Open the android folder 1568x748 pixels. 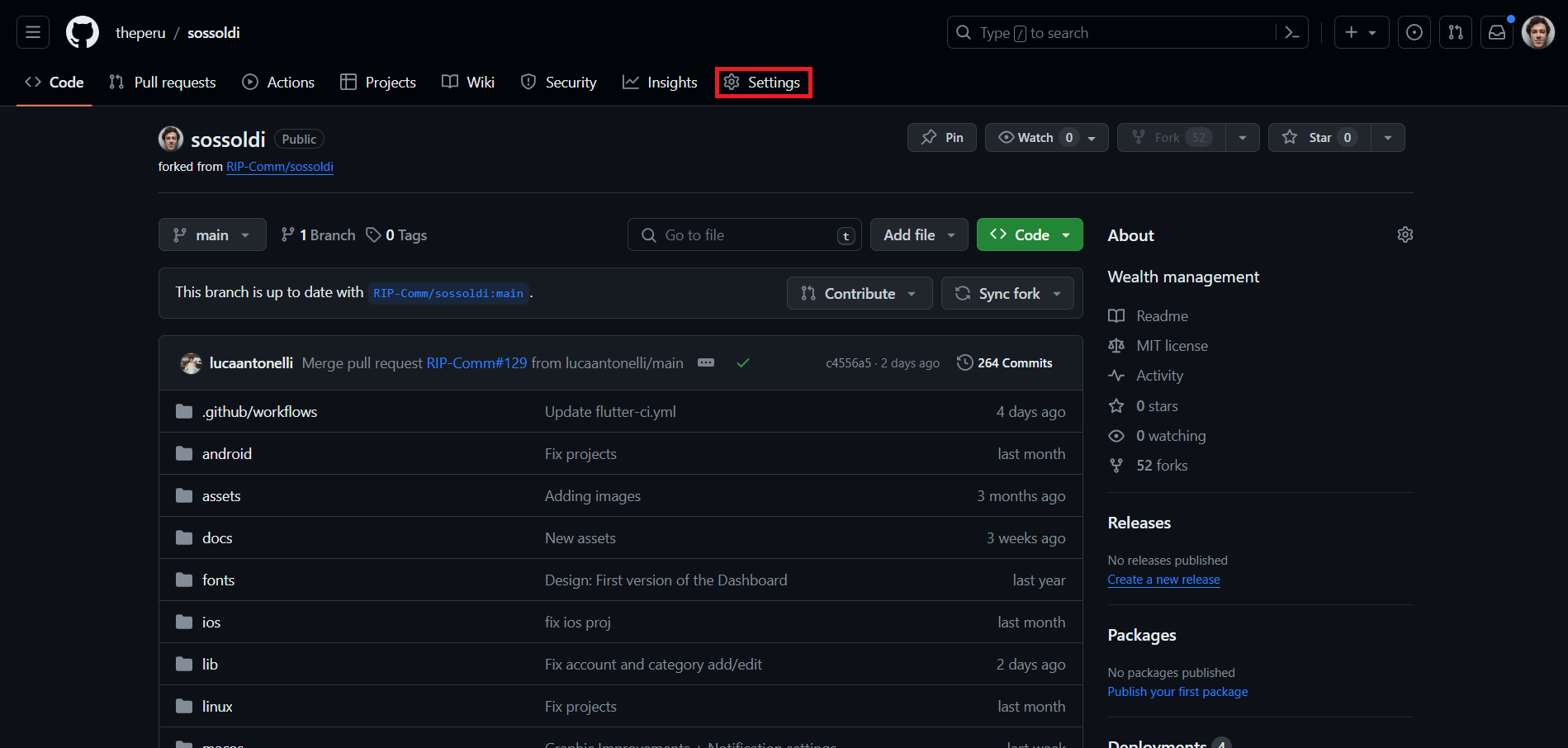(x=227, y=453)
